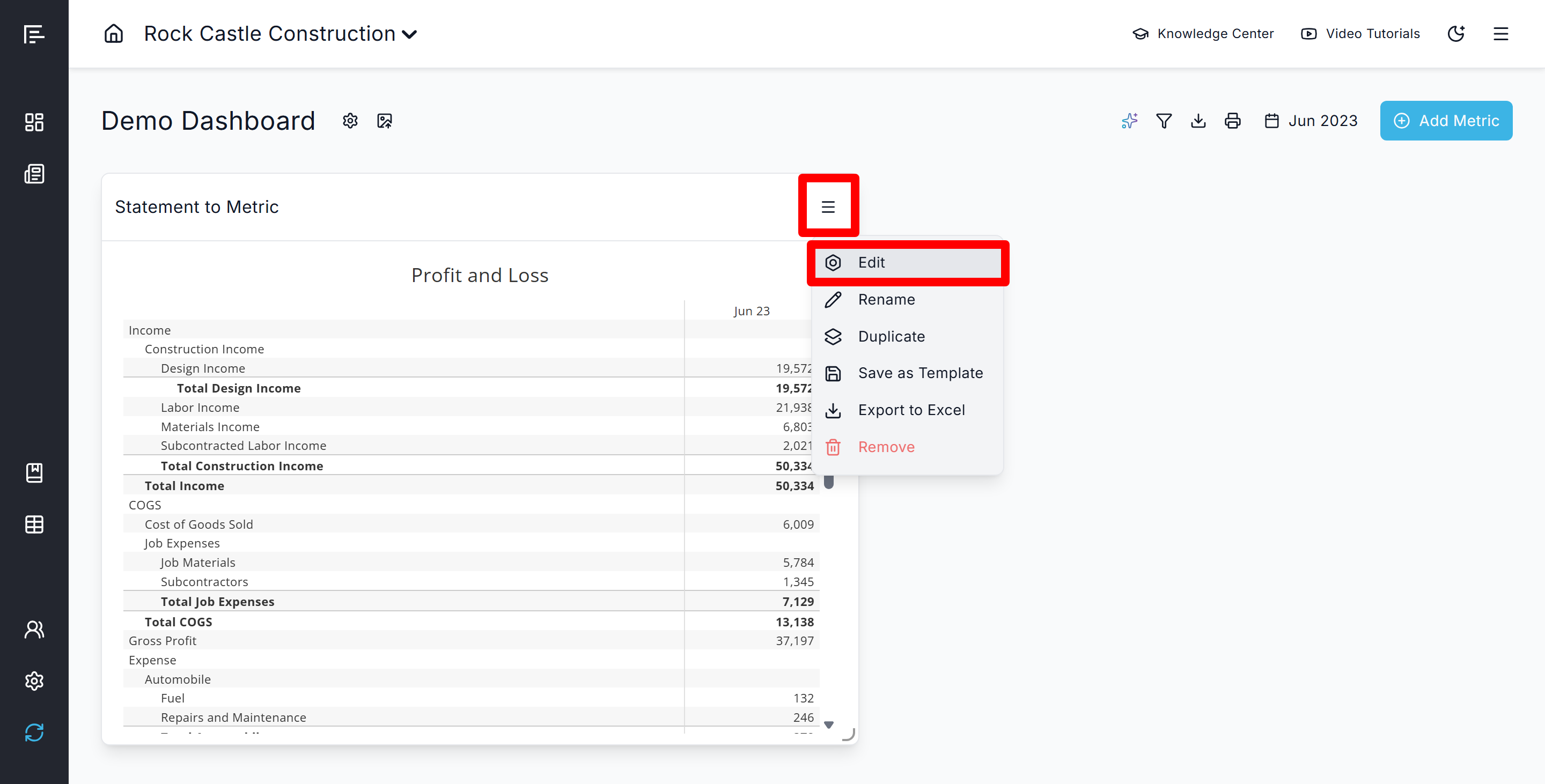Viewport: 1545px width, 784px height.
Task: Click the sync refresh icon in sidebar
Action: (x=34, y=732)
